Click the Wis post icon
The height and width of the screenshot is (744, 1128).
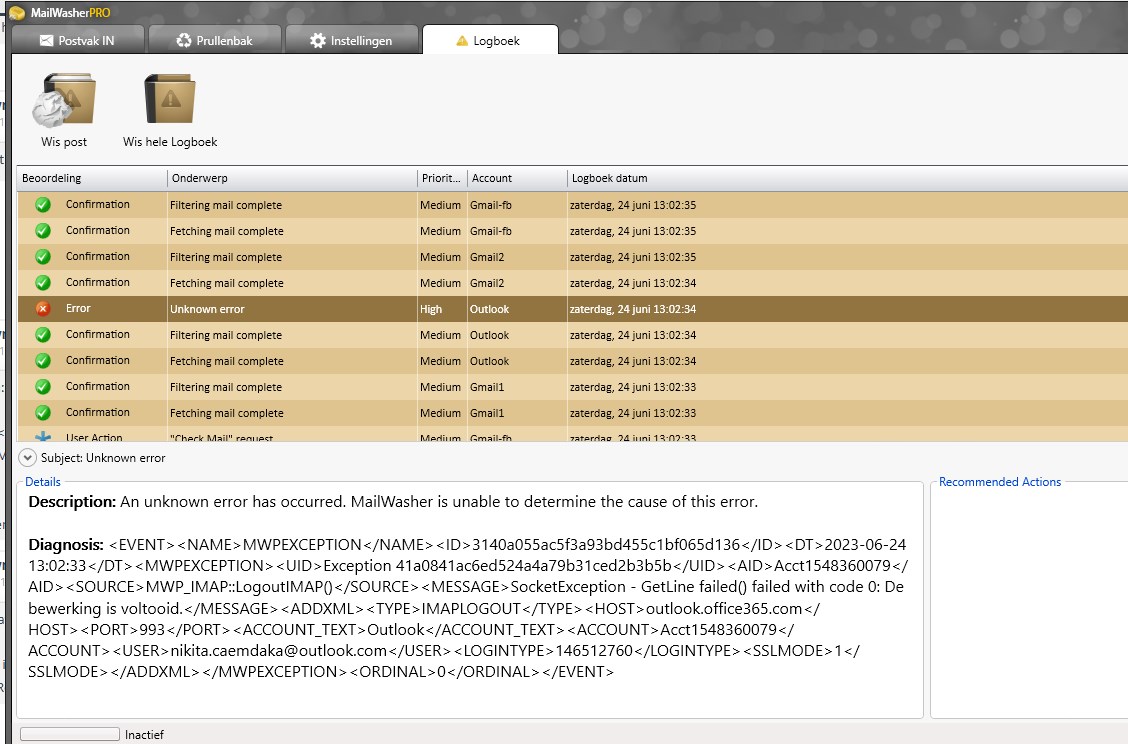(x=64, y=100)
